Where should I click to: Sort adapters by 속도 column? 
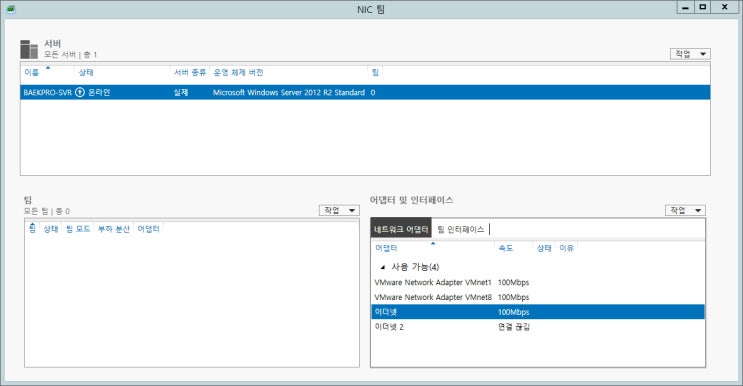click(x=506, y=248)
